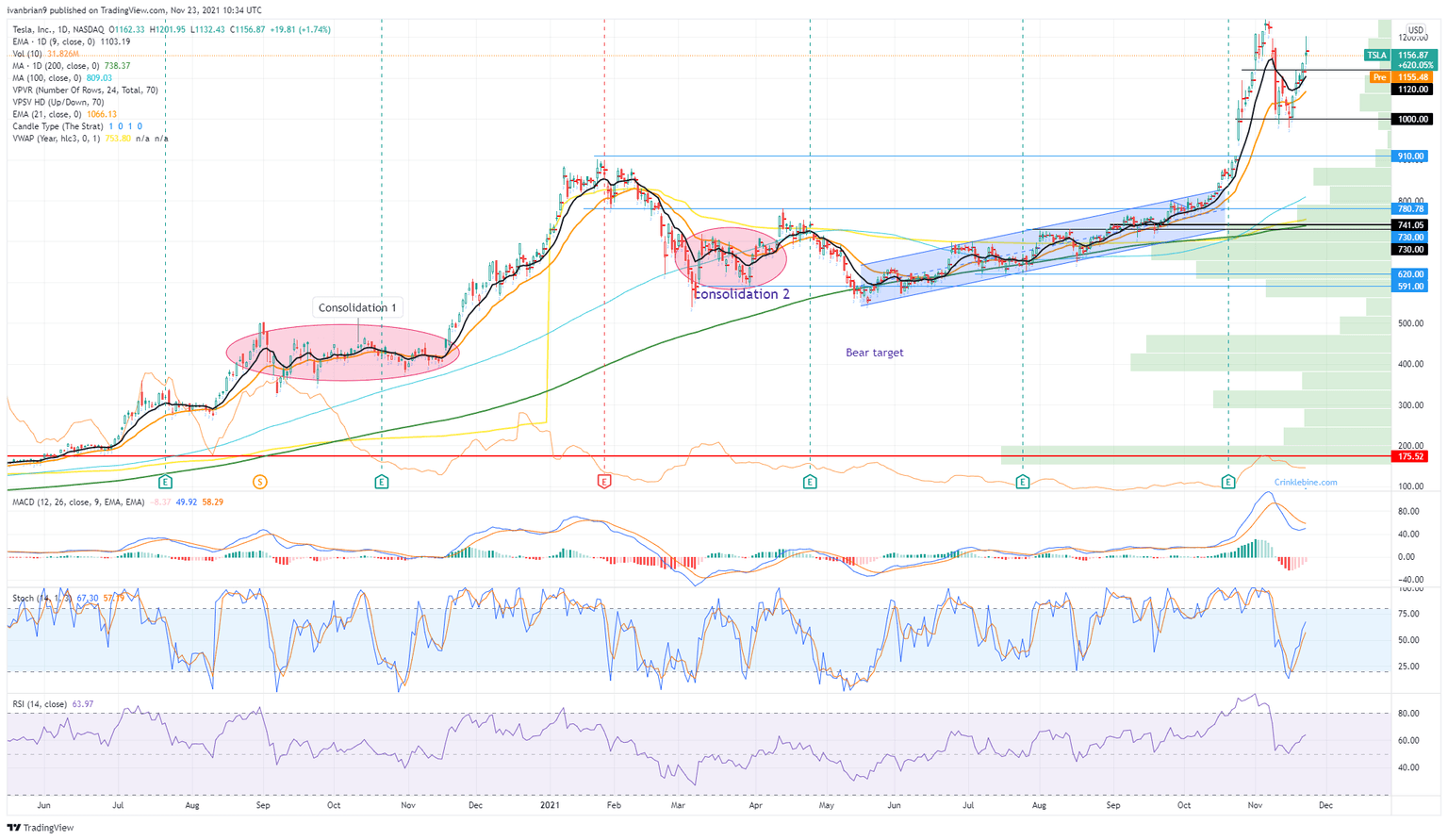Select the 1000.00 horizontal line price label
Viewport: 1448px width, 840px height.
click(1413, 120)
